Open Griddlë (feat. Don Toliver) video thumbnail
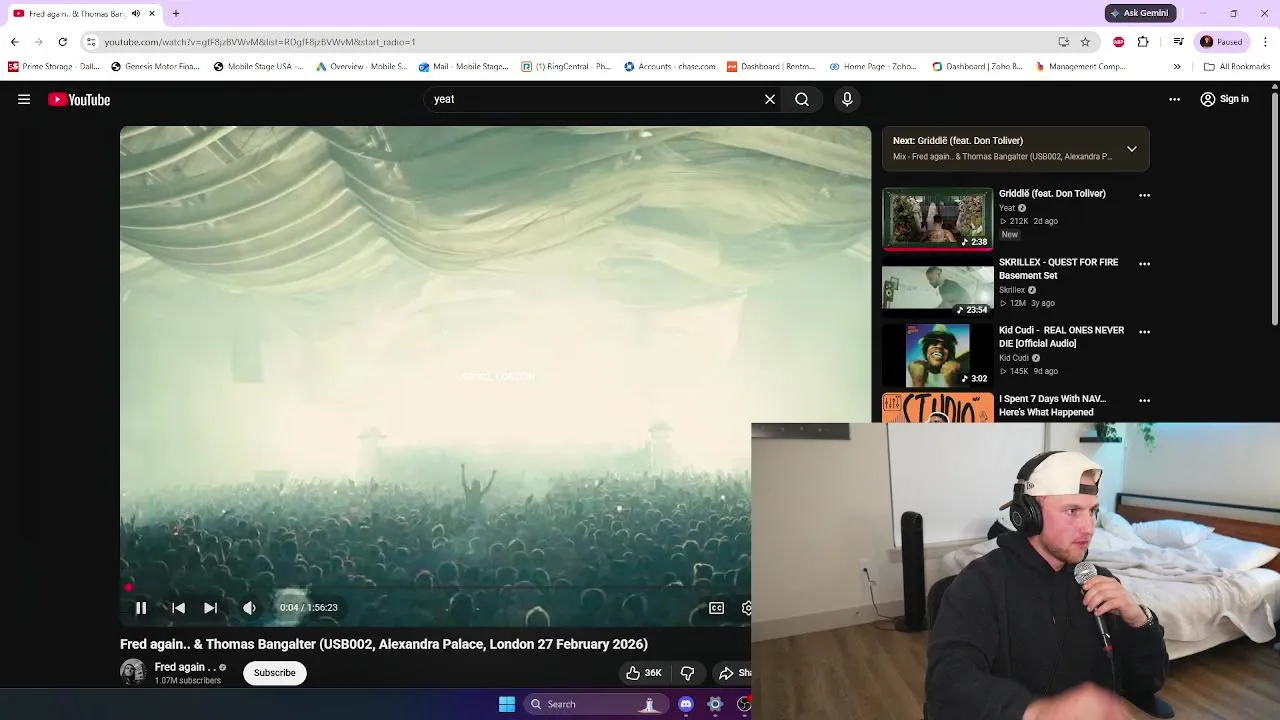The width and height of the screenshot is (1280, 720). pos(937,218)
